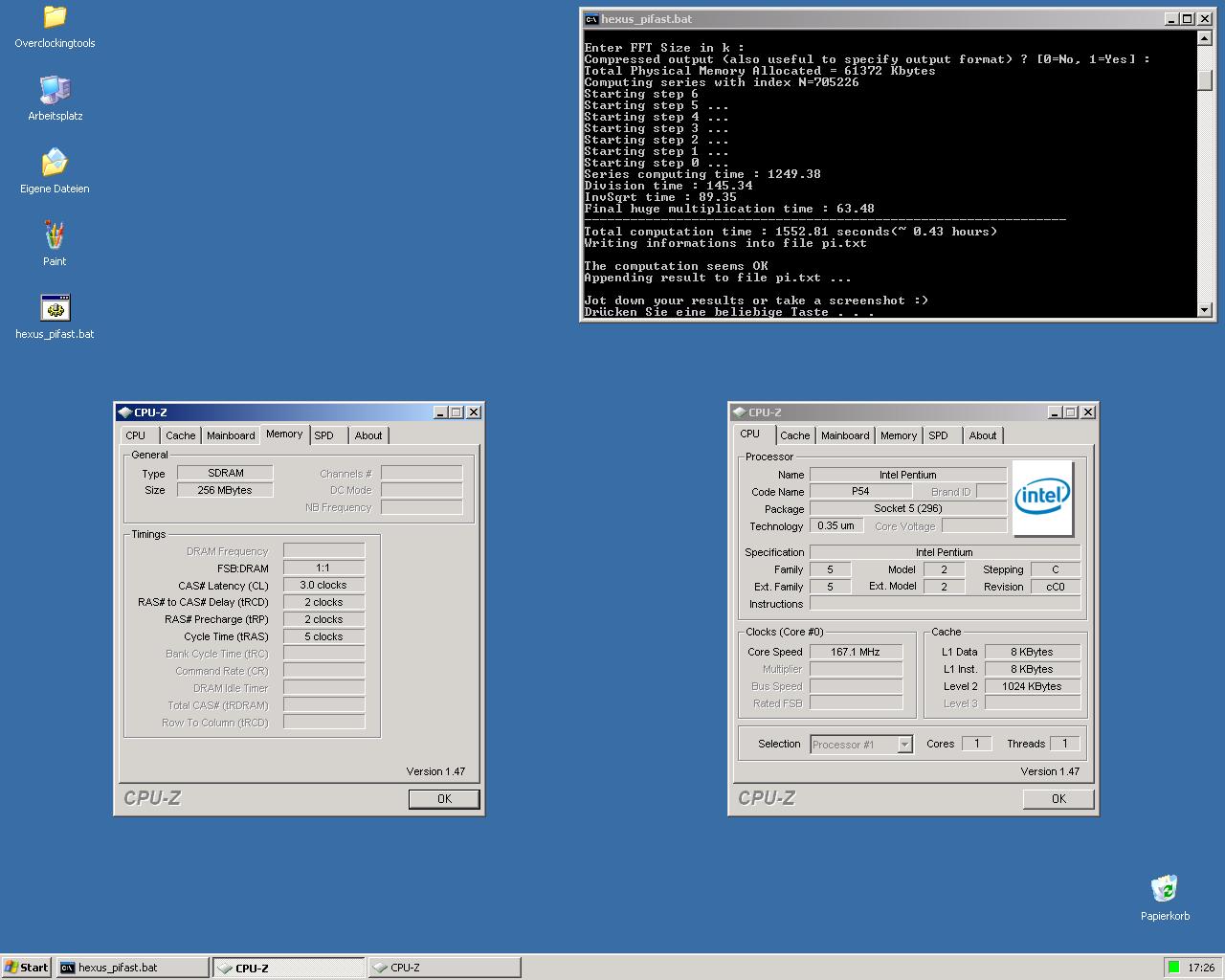Click the Threads value field
Screen dimensions: 1225x980
[1064, 744]
